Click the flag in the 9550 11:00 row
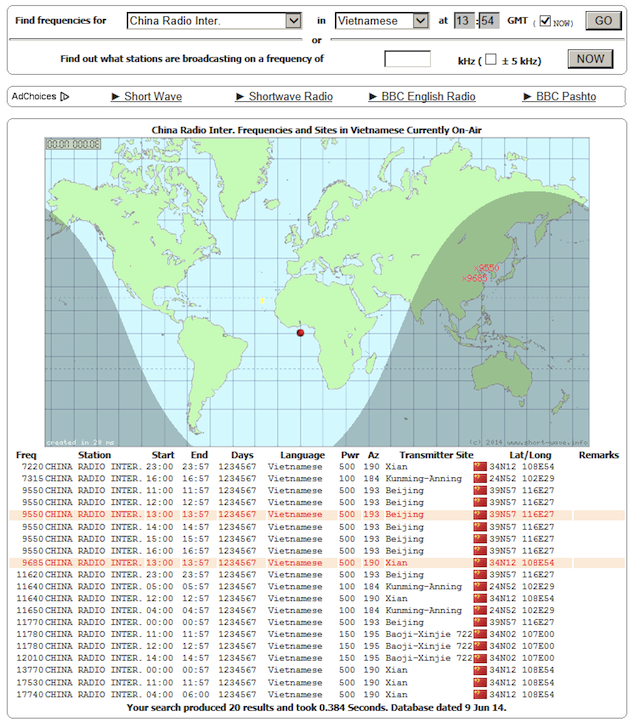This screenshot has width=640, height=722. click(480, 490)
